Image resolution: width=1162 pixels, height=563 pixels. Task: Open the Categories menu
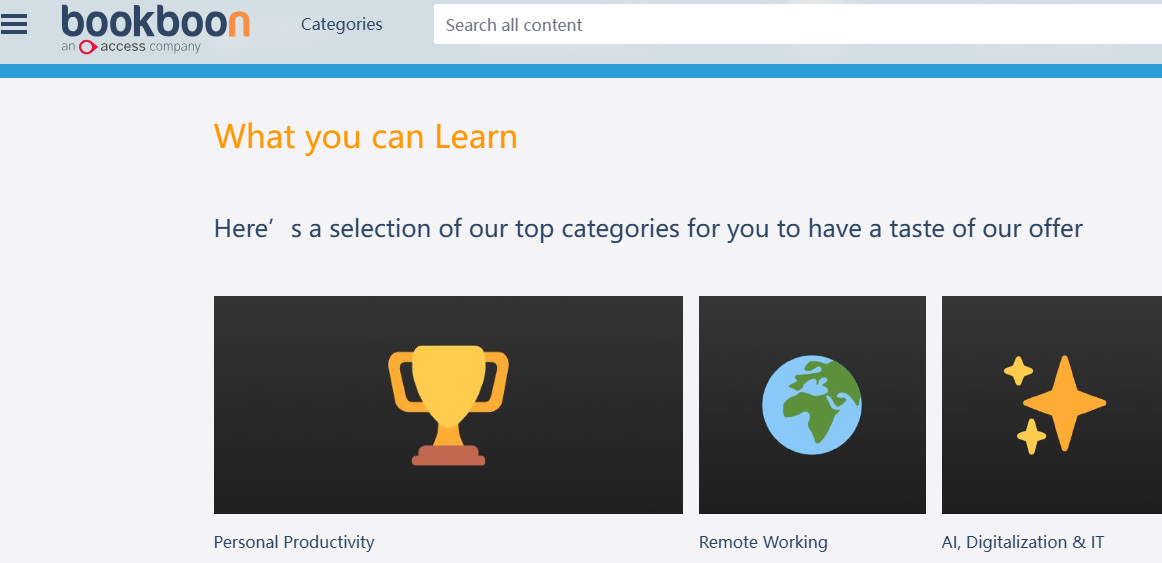point(341,24)
